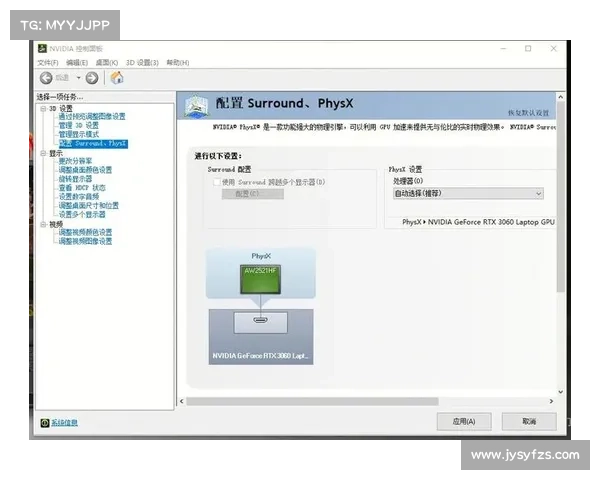Select 设置数字音频 tree item

[x=78, y=196]
